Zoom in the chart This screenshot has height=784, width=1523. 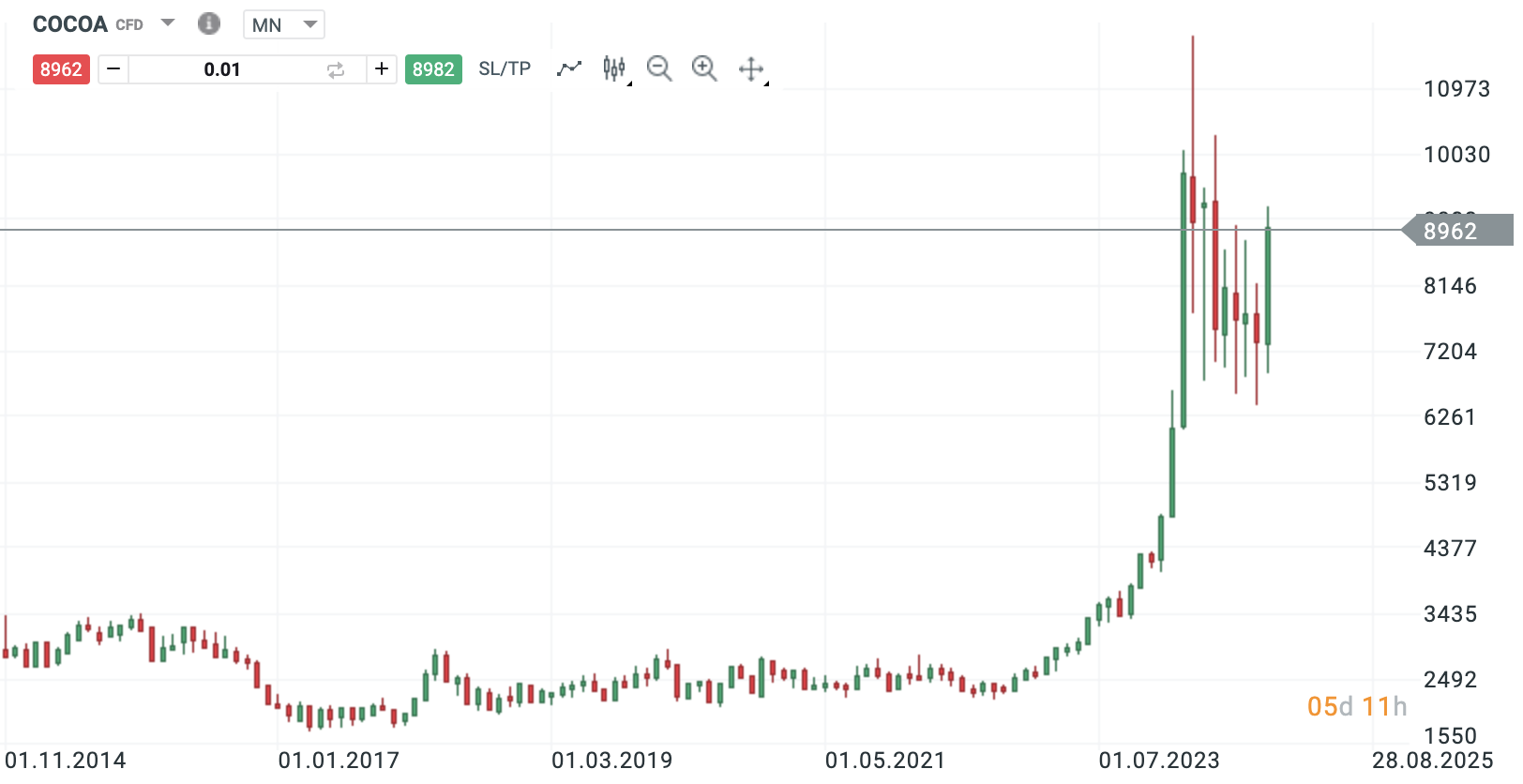(704, 68)
